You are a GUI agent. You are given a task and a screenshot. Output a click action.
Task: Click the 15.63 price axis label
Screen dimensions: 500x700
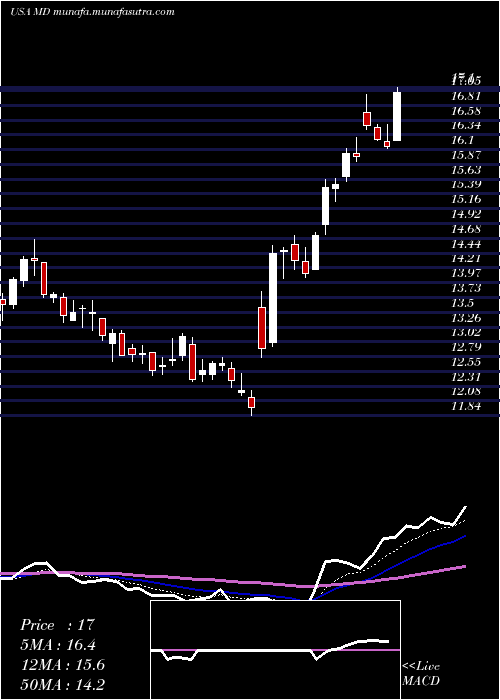466,170
